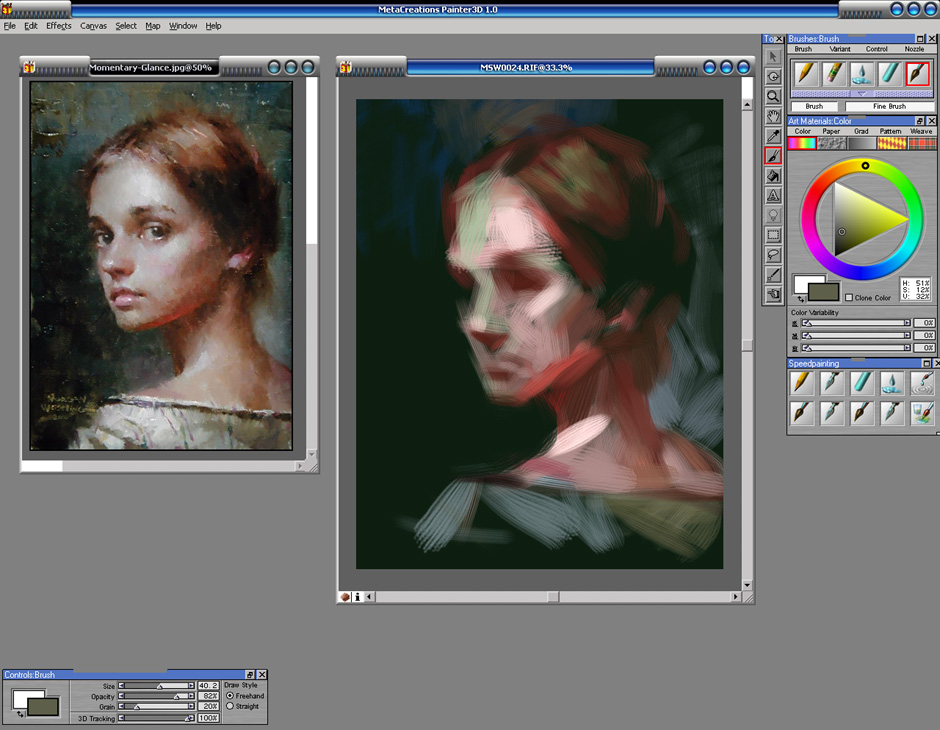Pick the teal marker in Speedpainting palette
This screenshot has width=940, height=730.
click(862, 383)
